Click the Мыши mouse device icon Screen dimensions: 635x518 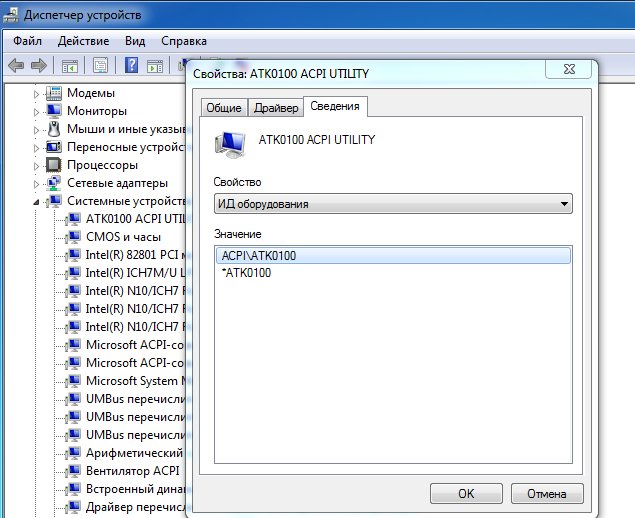[x=55, y=129]
